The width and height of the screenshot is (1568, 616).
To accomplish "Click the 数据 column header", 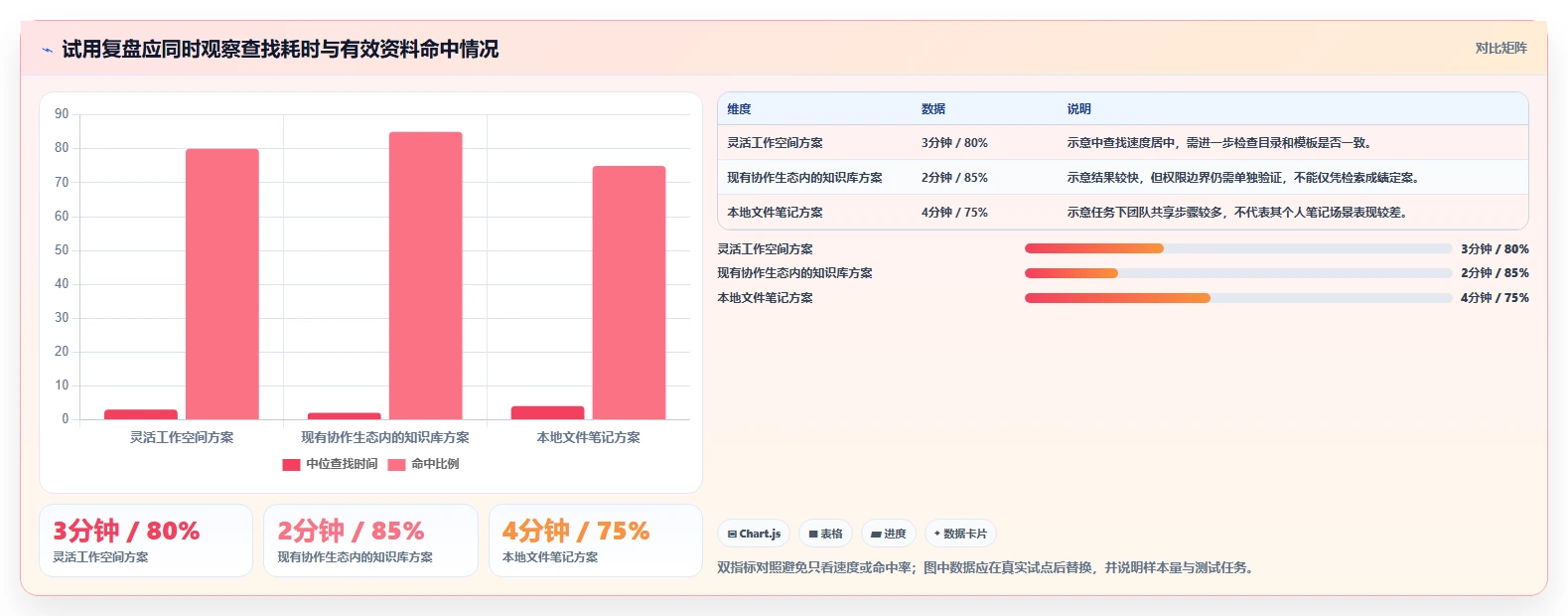I will coord(933,109).
